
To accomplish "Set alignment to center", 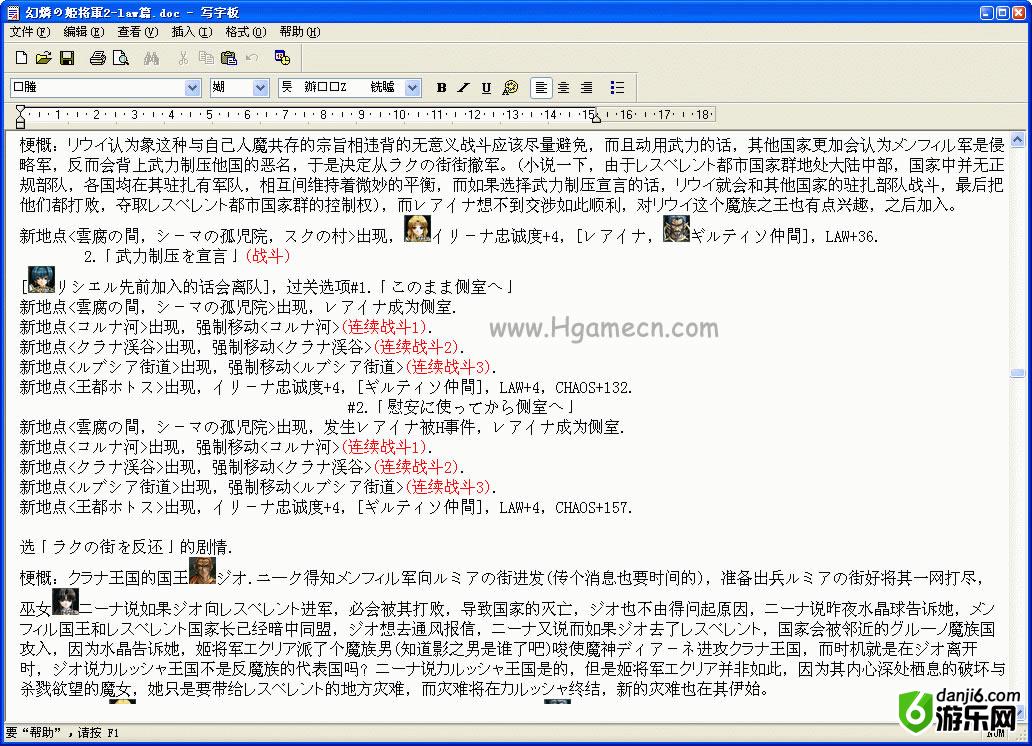I will (x=563, y=88).
